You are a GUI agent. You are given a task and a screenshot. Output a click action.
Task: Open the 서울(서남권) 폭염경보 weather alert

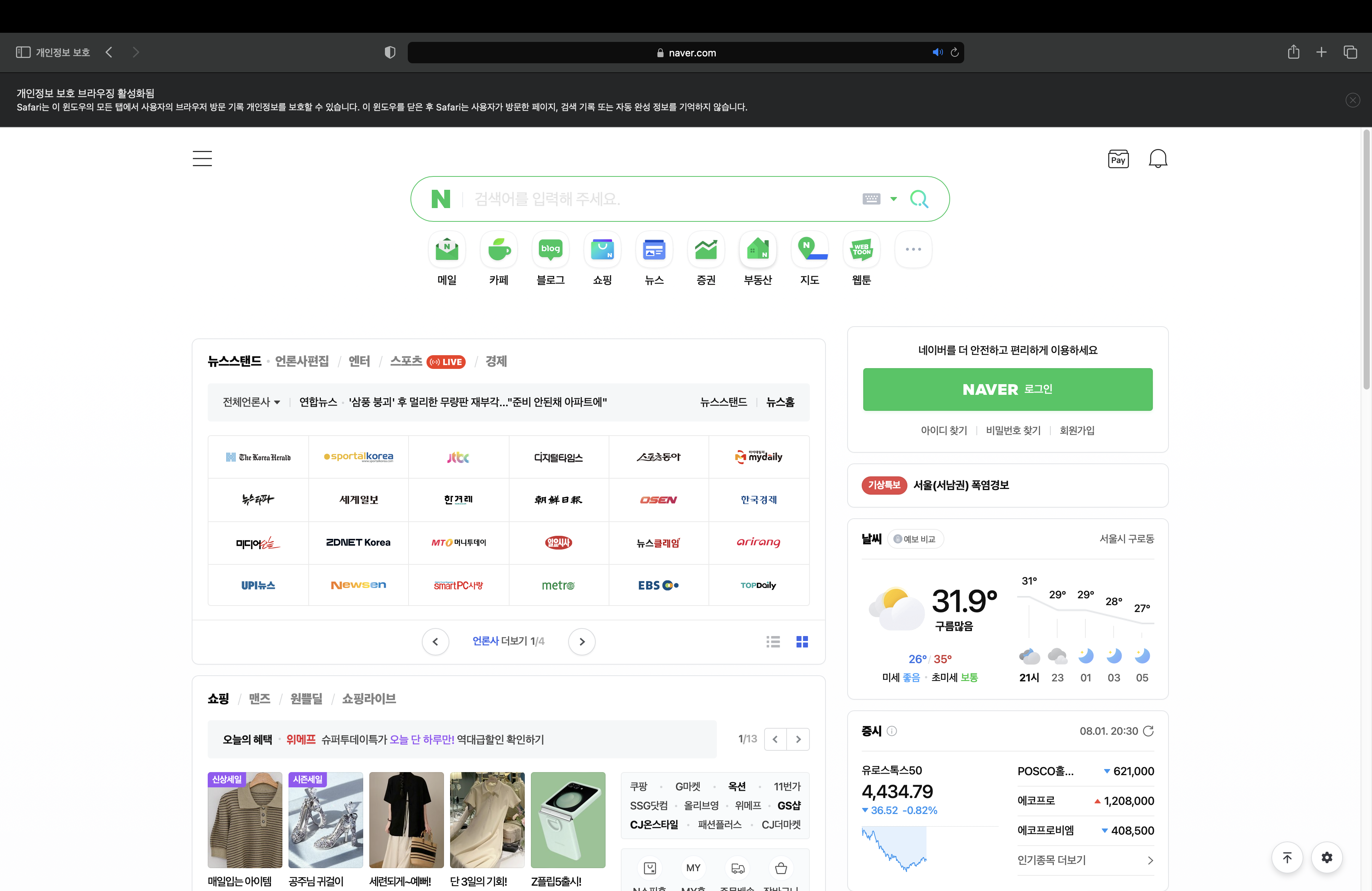pos(961,485)
